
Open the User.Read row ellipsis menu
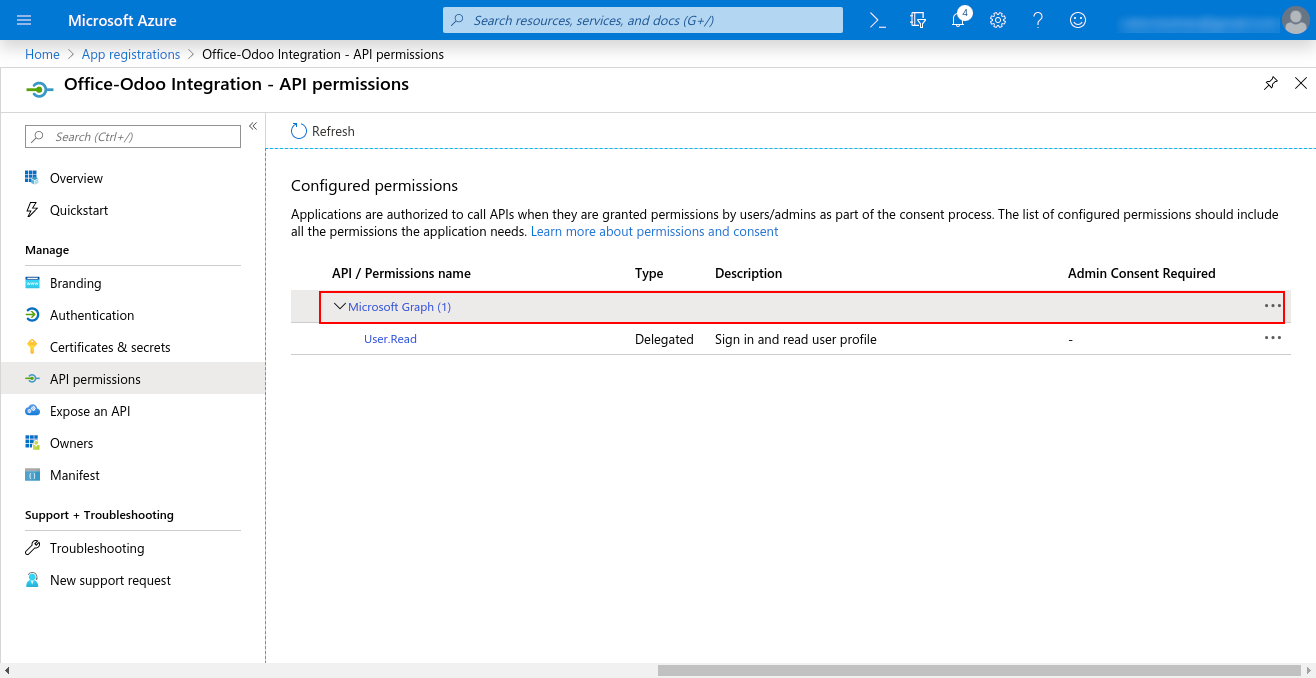click(x=1272, y=339)
